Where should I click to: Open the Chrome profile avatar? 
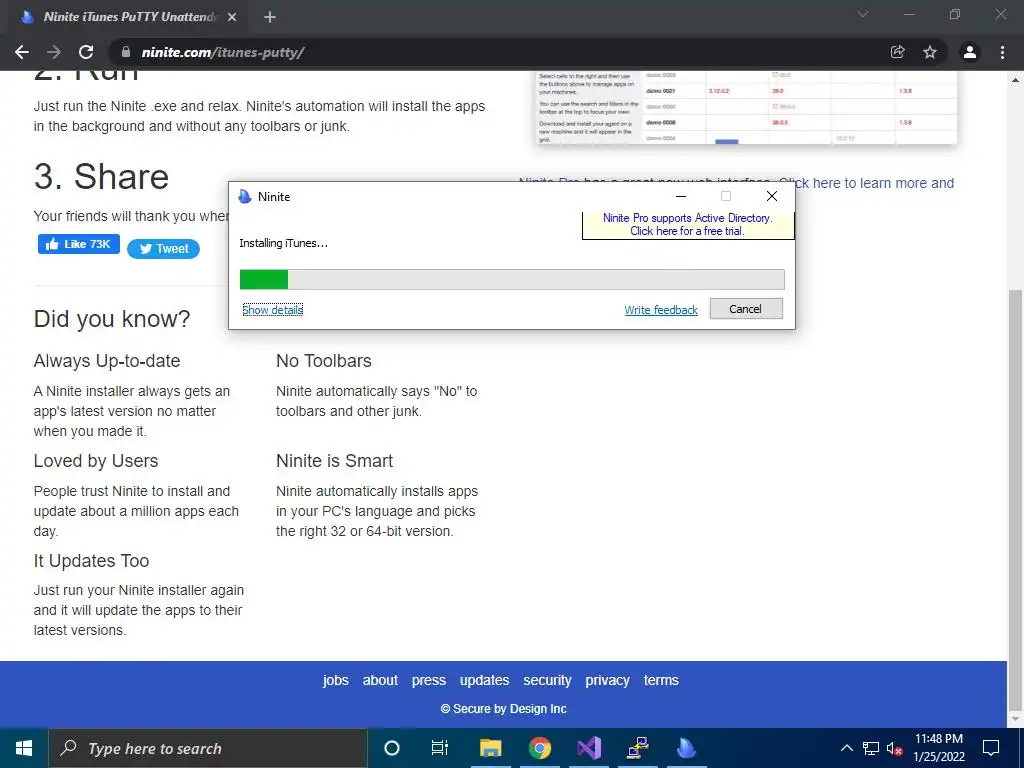tap(970, 52)
